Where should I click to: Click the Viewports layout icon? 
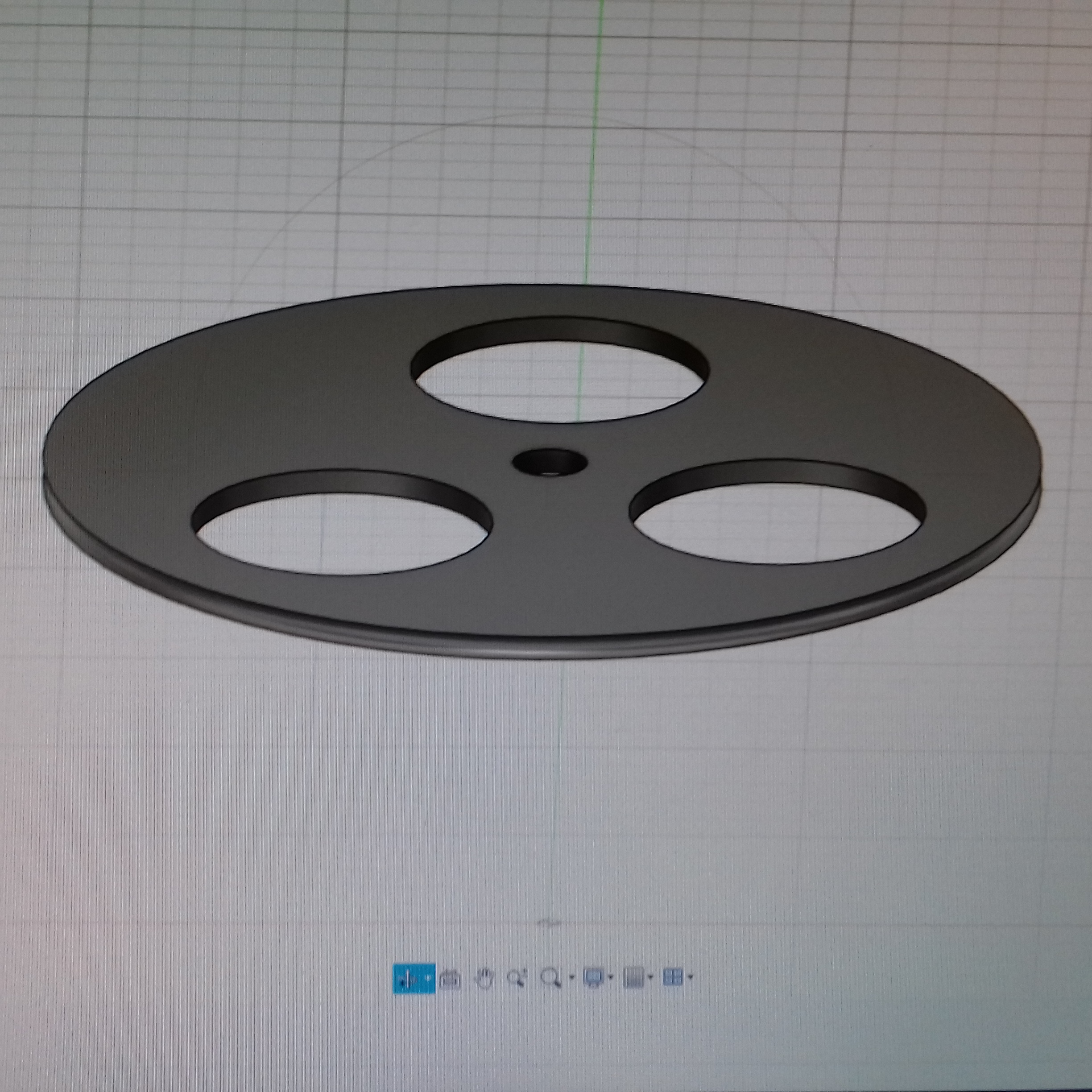pos(673,977)
